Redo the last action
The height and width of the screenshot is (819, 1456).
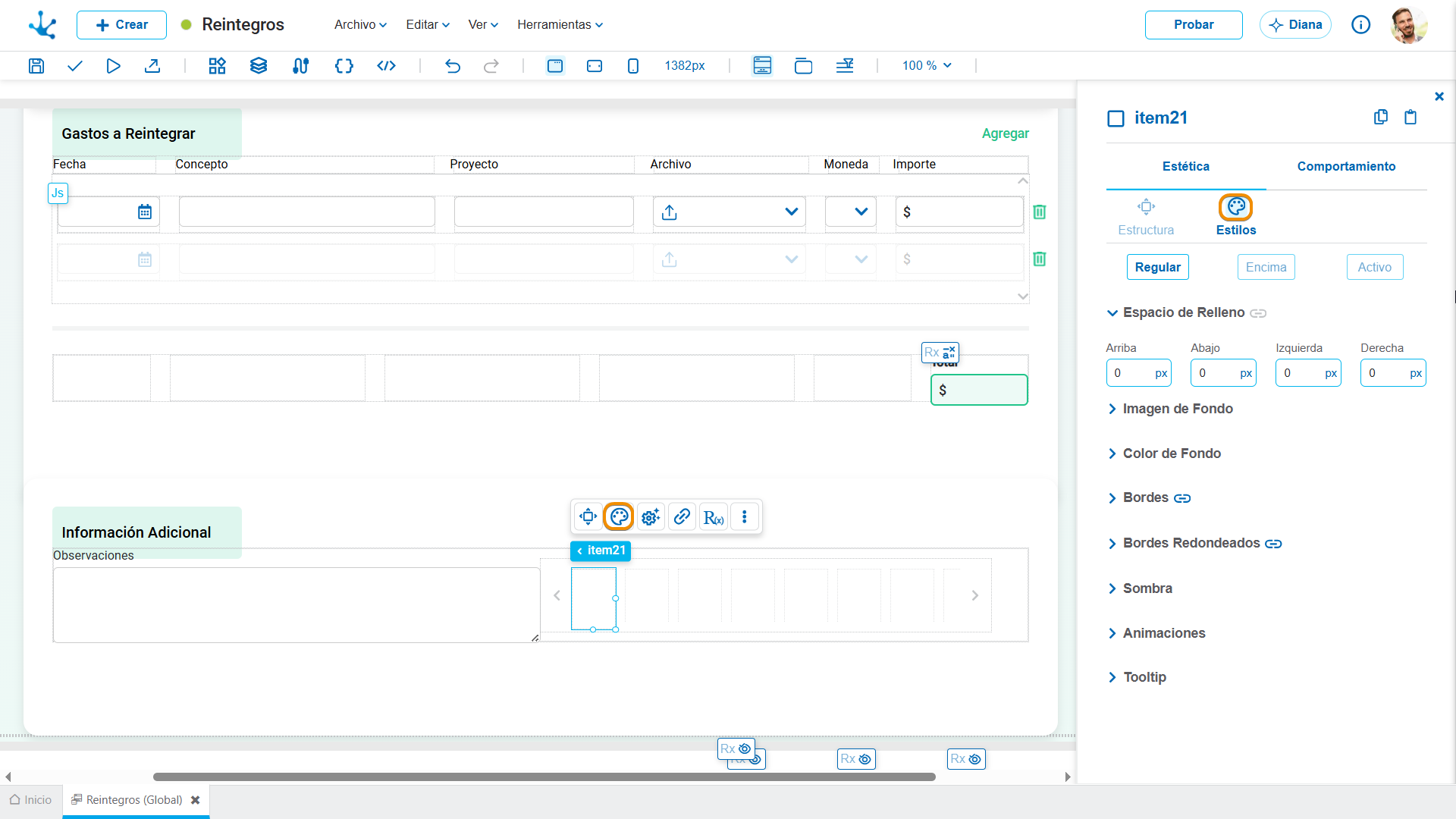tap(491, 66)
